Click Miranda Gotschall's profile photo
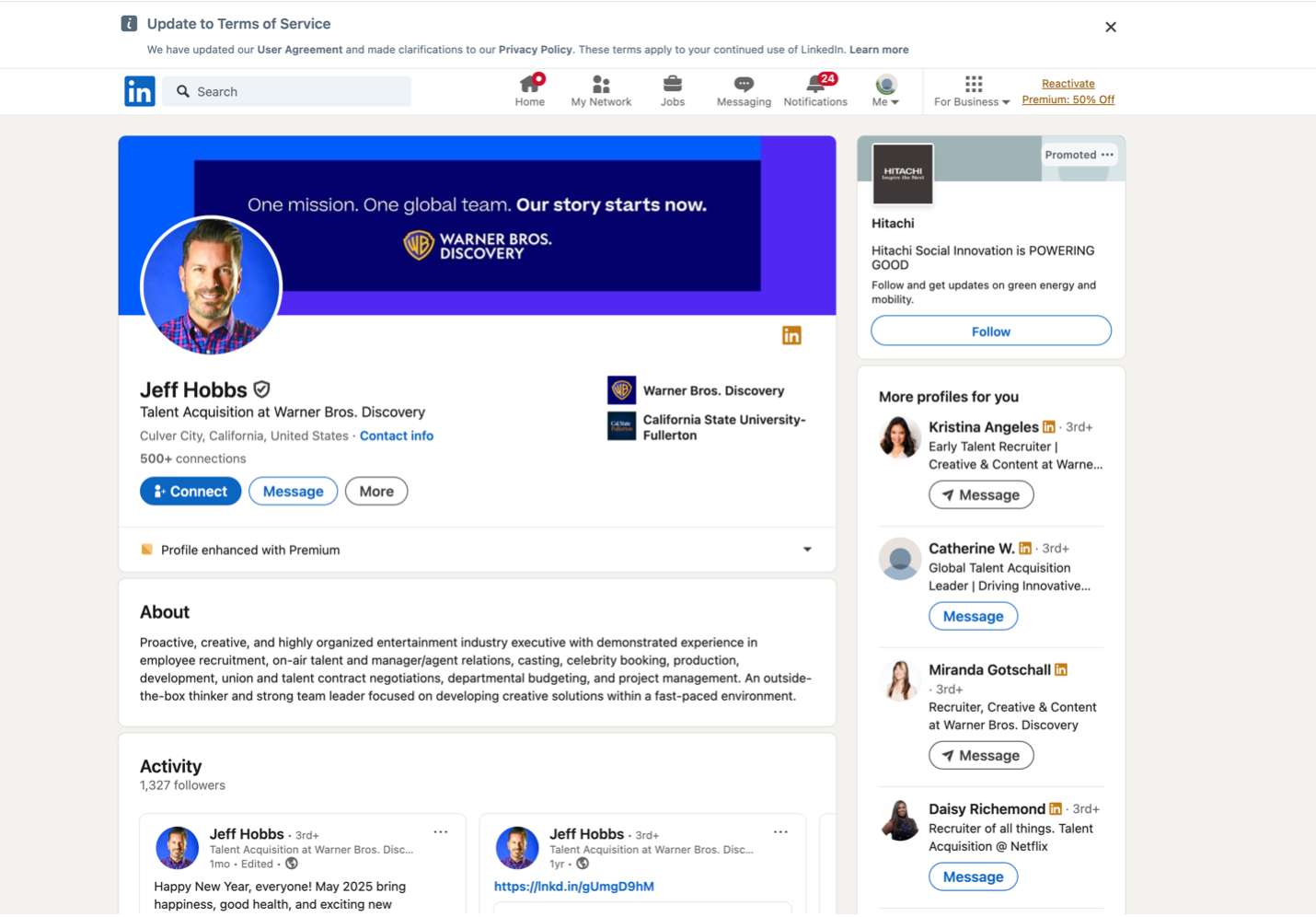The height and width of the screenshot is (917, 1316). (900, 680)
